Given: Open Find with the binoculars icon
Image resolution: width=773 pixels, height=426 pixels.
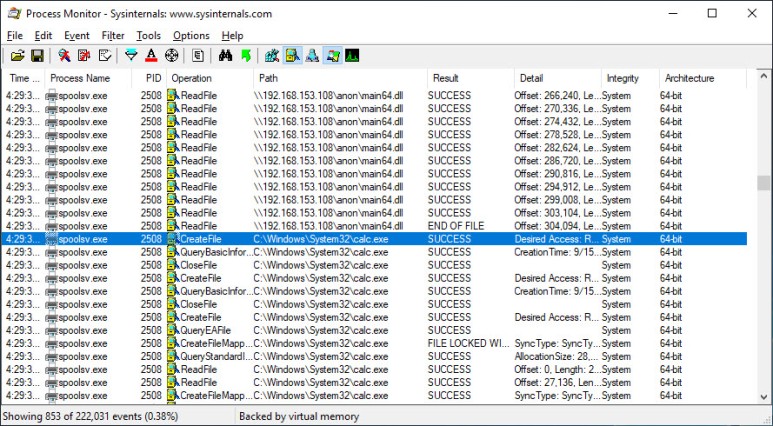Looking at the screenshot, I should click(225, 56).
